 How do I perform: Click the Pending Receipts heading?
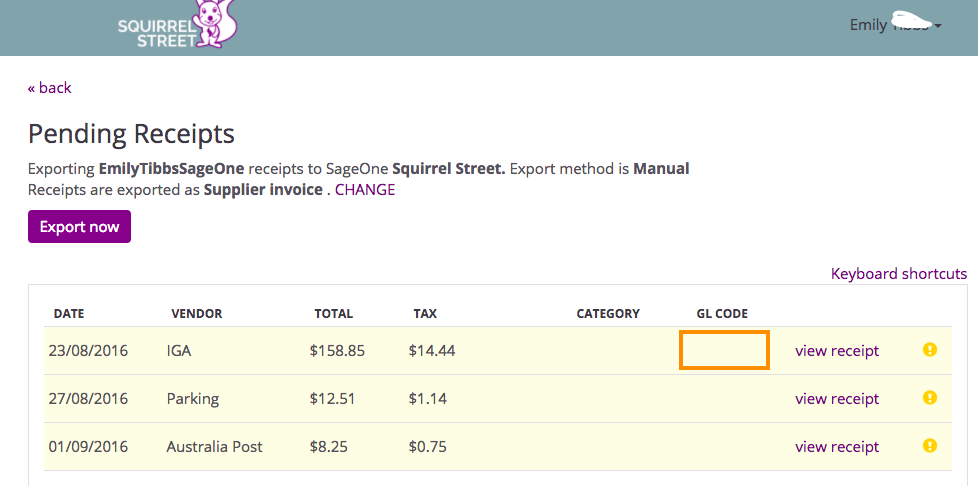(132, 134)
